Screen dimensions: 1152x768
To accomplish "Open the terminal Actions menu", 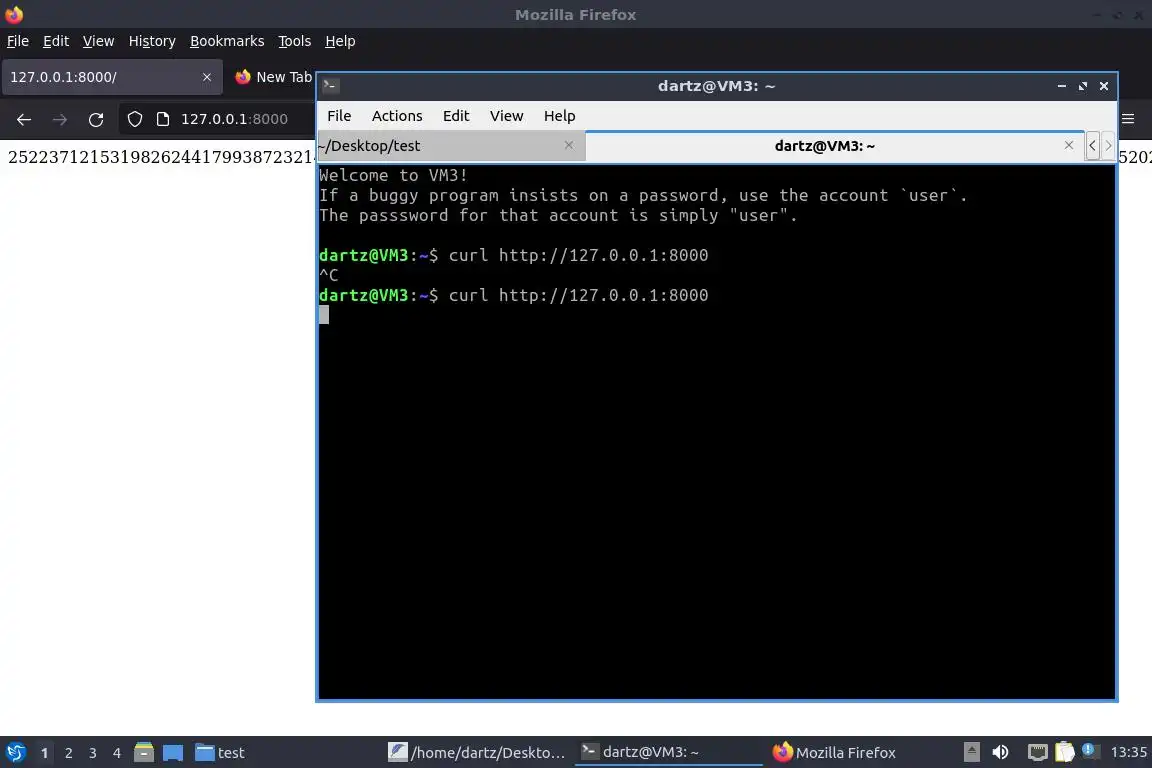I will pos(397,116).
